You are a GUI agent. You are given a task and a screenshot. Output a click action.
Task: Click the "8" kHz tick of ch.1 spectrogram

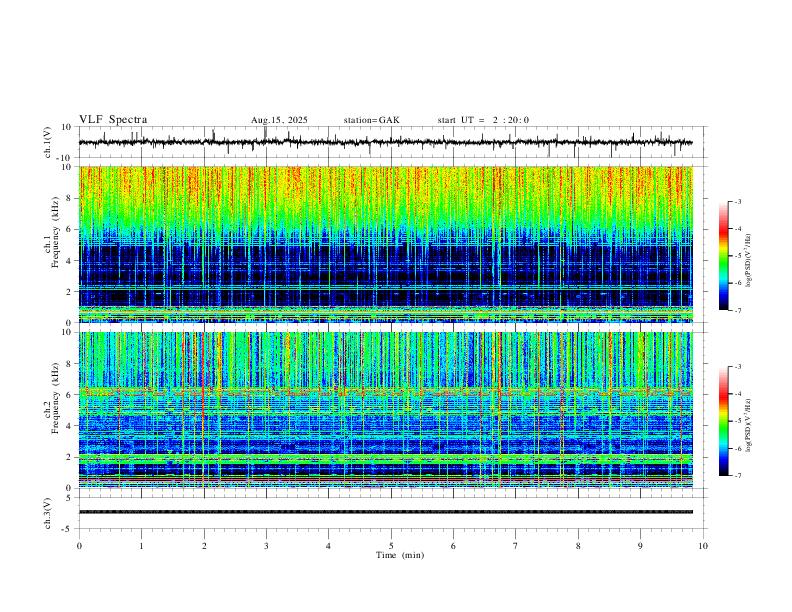pyautogui.click(x=70, y=198)
